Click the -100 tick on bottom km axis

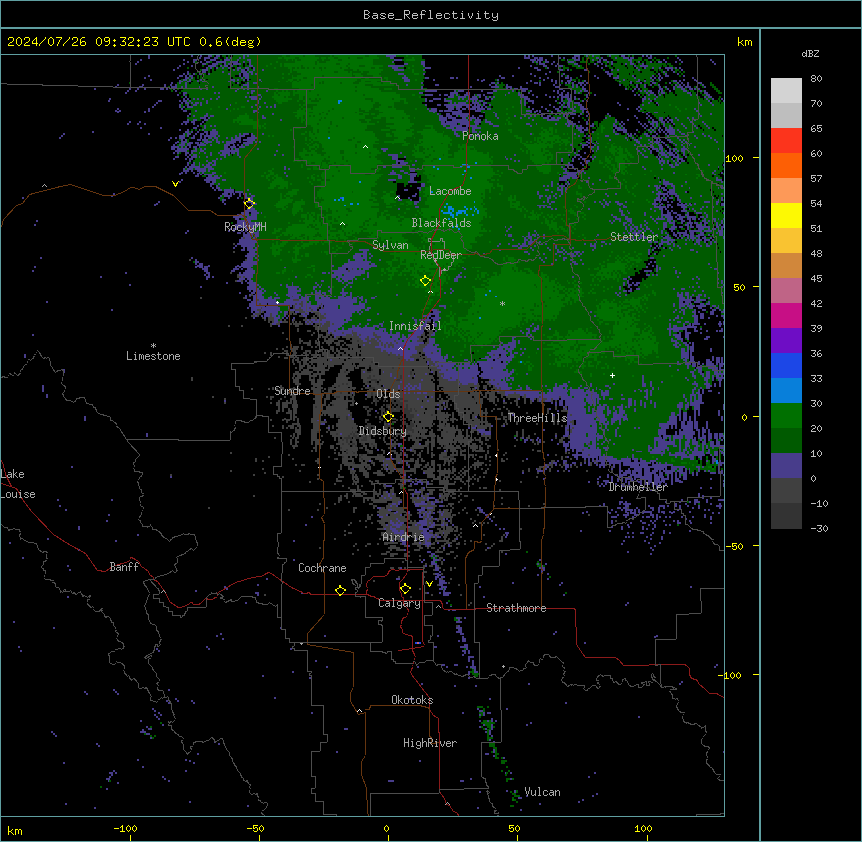click(x=125, y=828)
